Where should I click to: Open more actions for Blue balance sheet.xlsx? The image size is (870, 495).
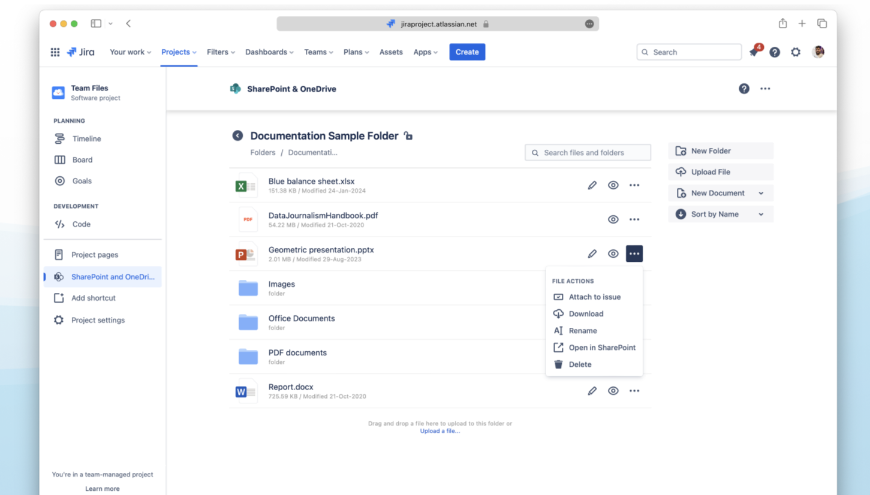coord(634,185)
